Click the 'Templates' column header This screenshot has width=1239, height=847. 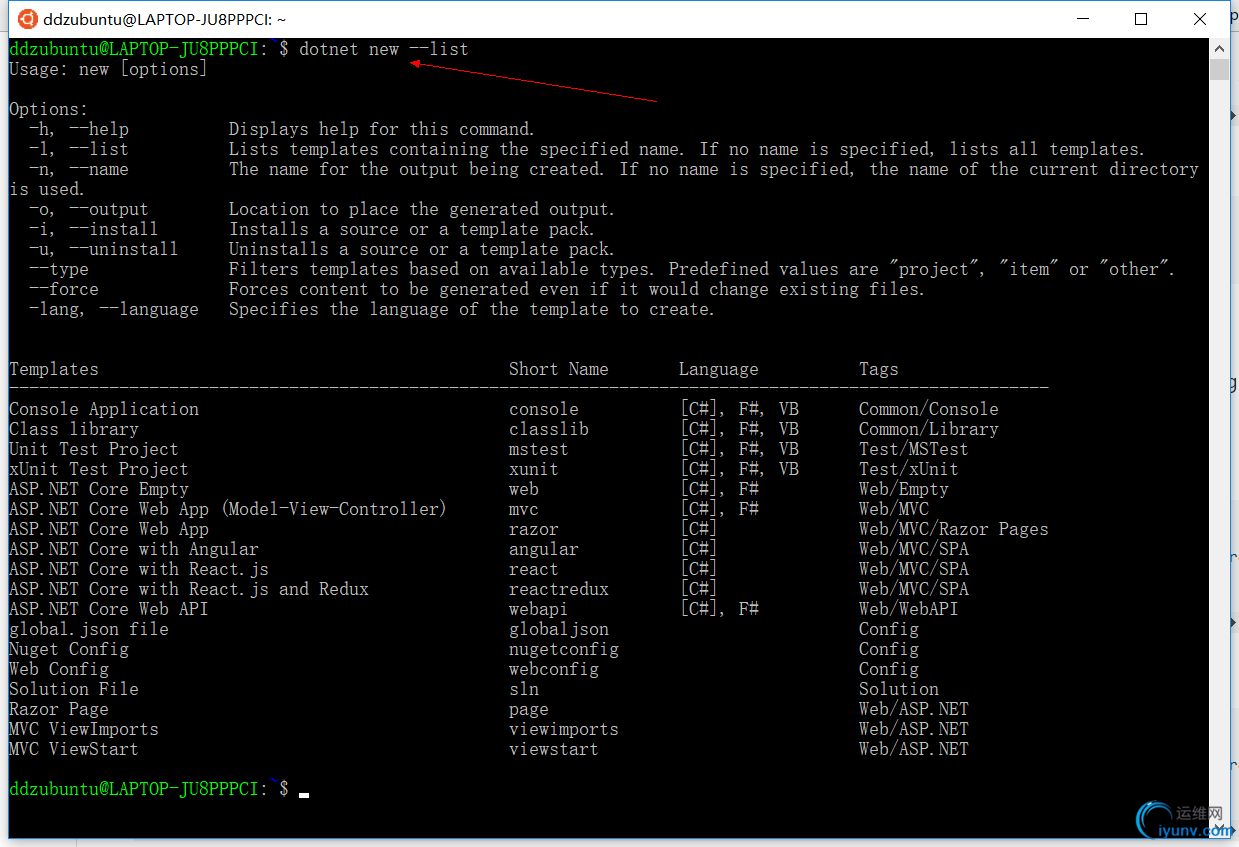pos(54,369)
